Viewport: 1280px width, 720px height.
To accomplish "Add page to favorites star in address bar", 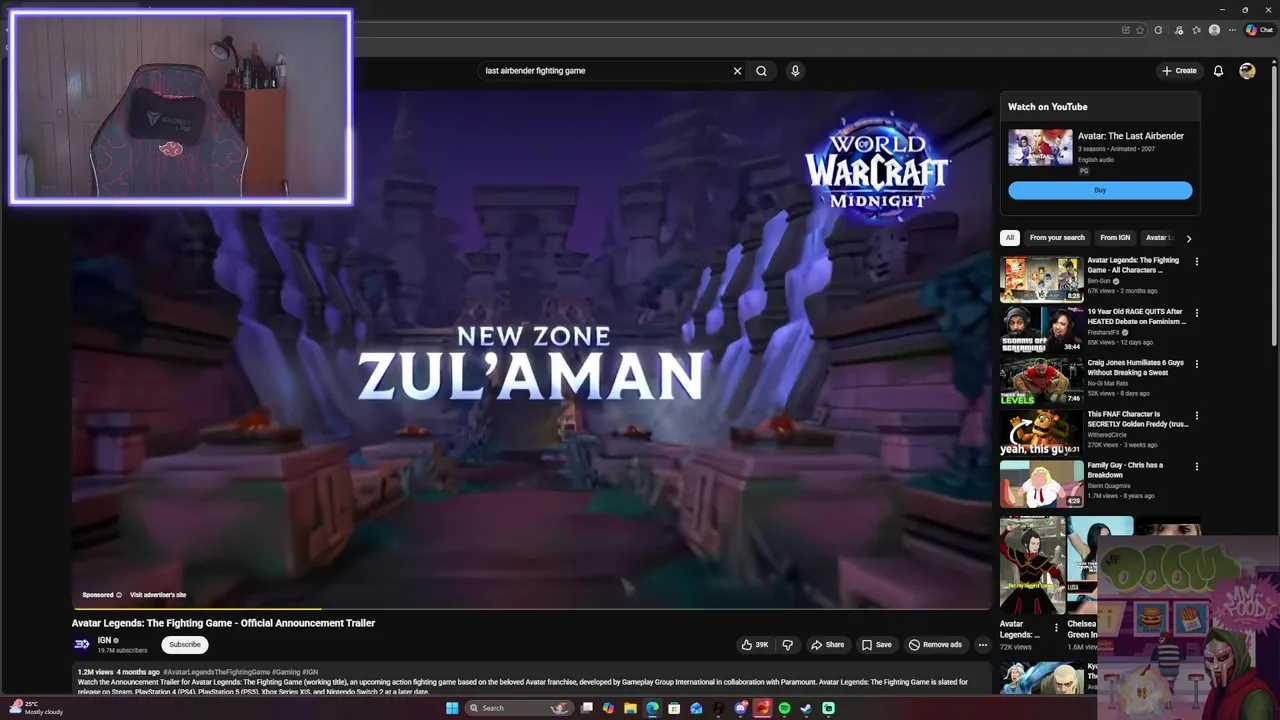I will tap(1140, 30).
